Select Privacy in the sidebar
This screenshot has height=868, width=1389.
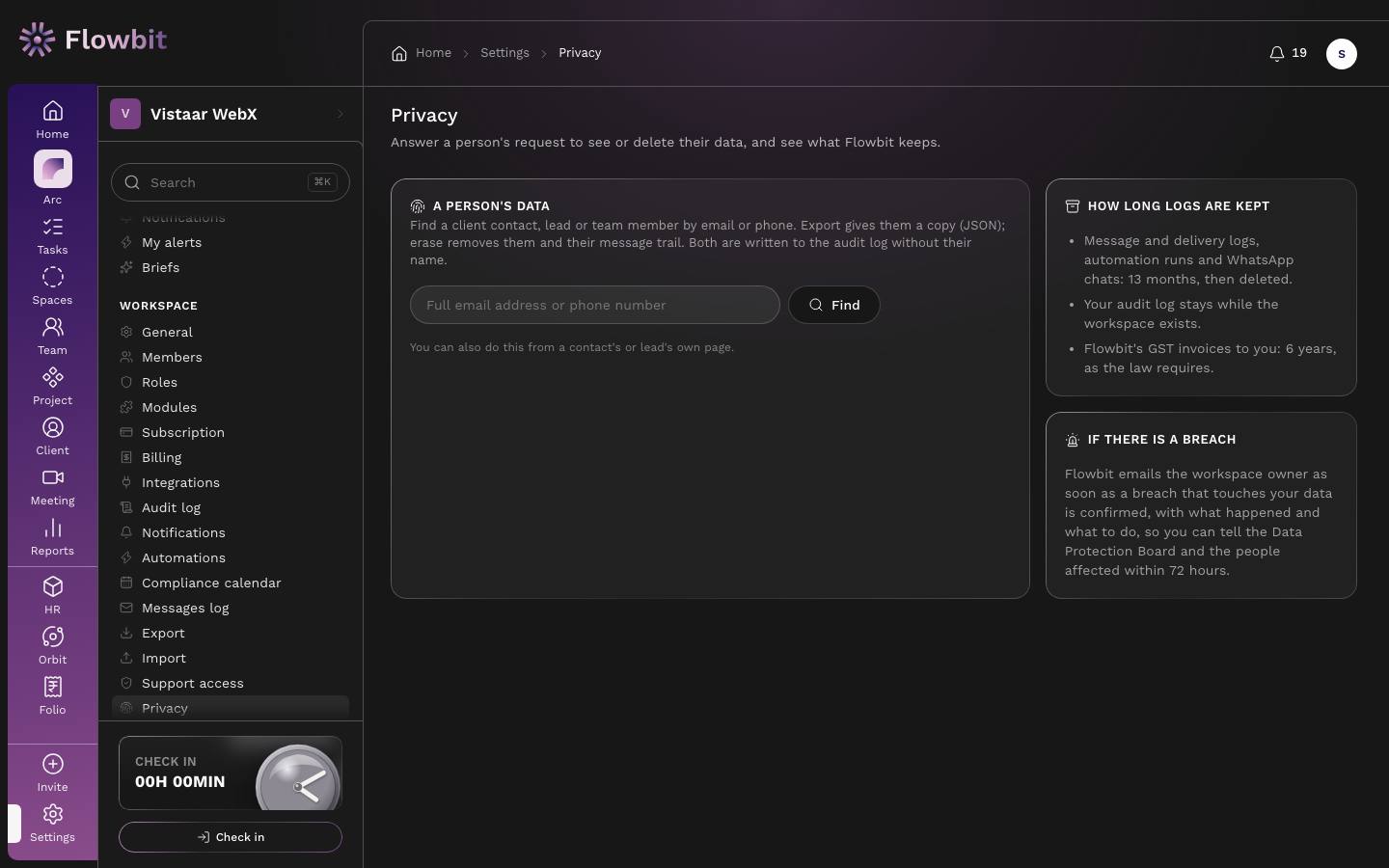click(x=231, y=708)
